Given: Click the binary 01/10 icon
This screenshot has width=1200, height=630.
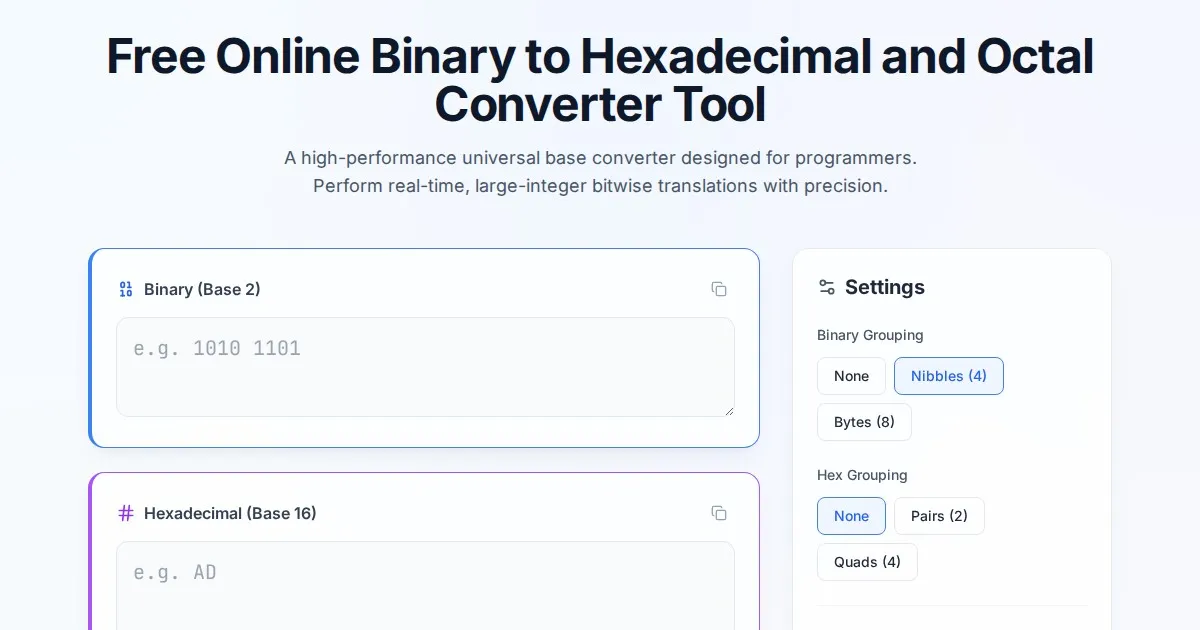Looking at the screenshot, I should pos(126,289).
